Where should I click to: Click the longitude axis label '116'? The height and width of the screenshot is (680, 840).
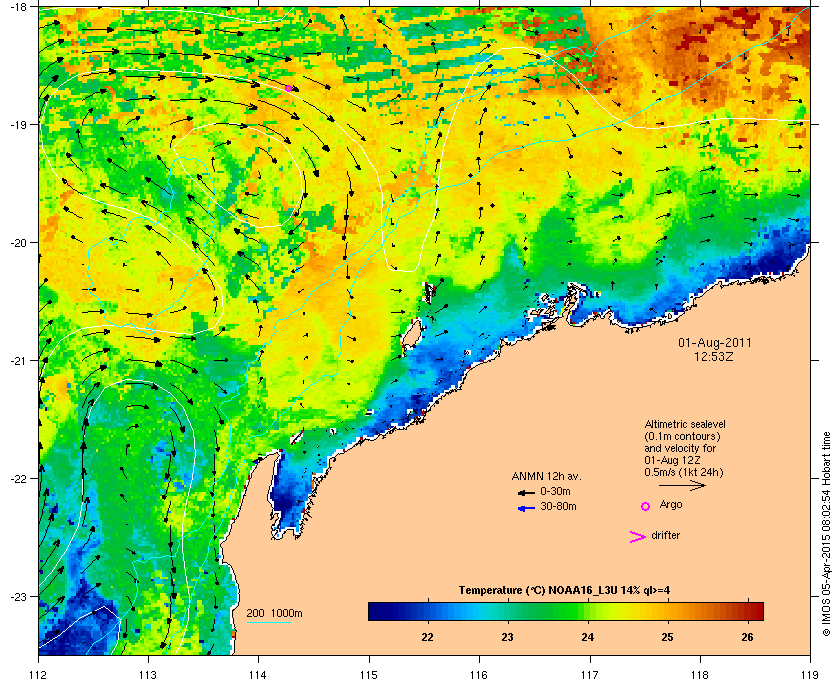[x=479, y=675]
